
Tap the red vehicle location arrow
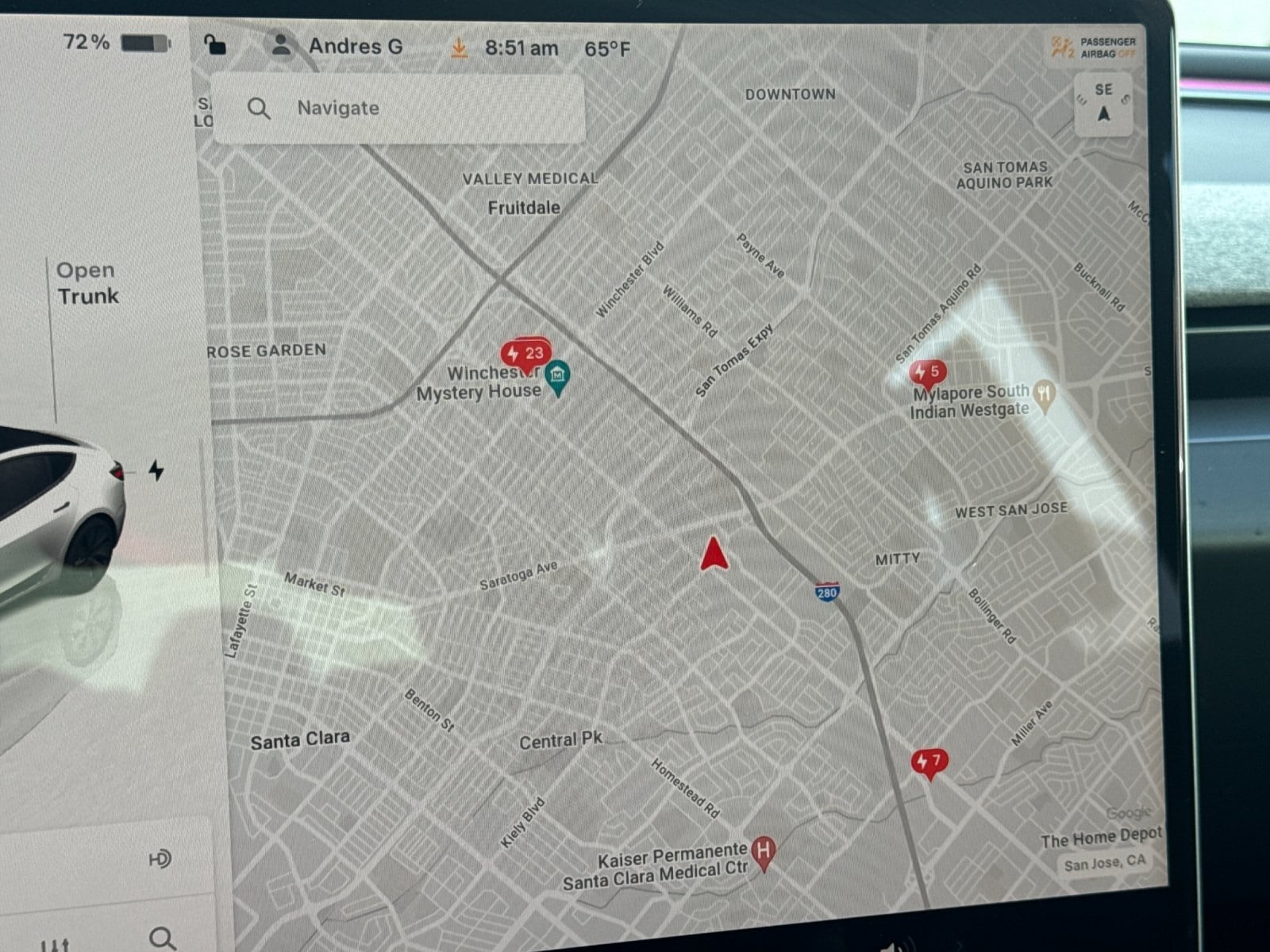(714, 554)
